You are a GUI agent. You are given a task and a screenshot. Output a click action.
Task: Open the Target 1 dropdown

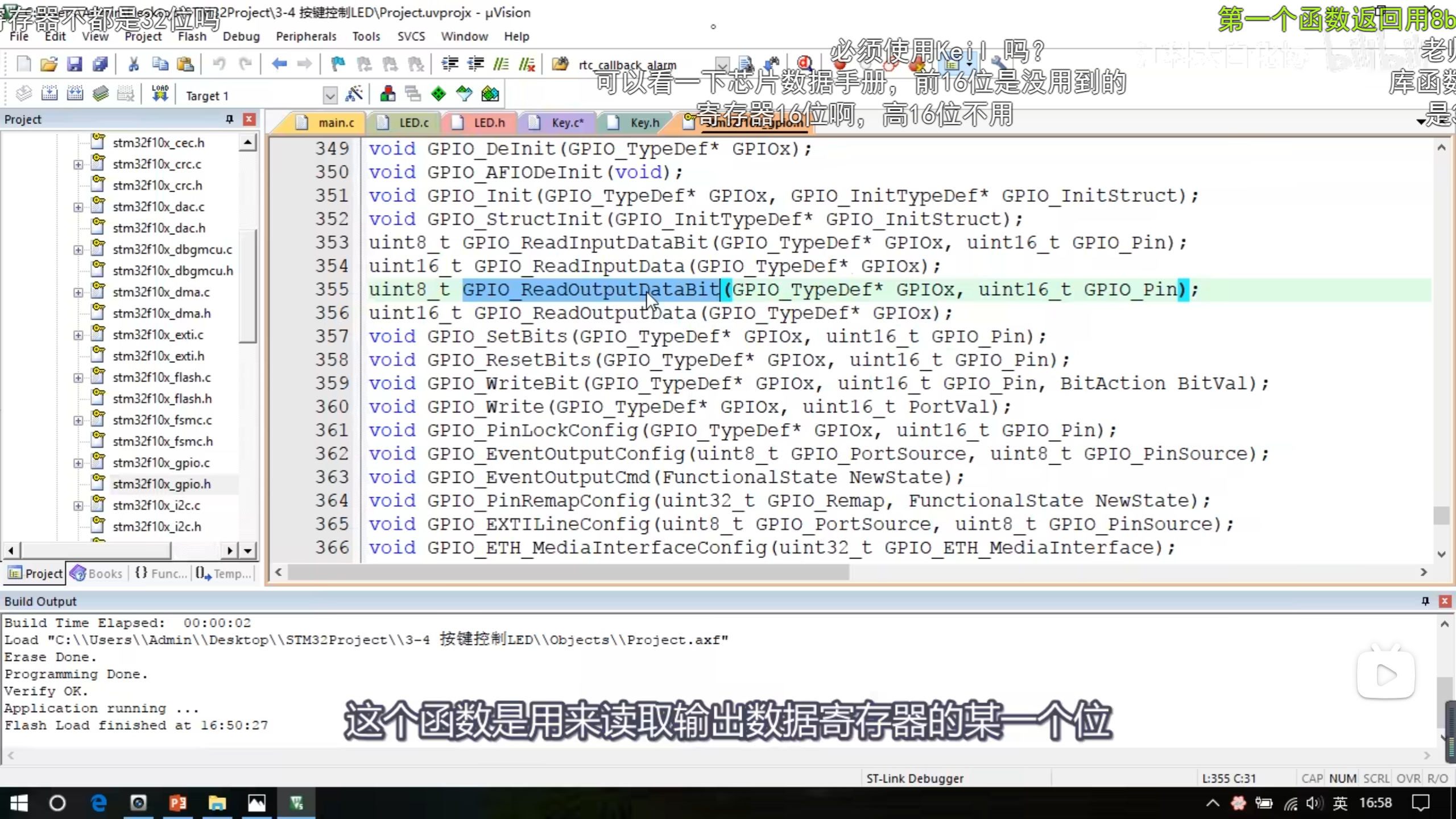point(330,95)
